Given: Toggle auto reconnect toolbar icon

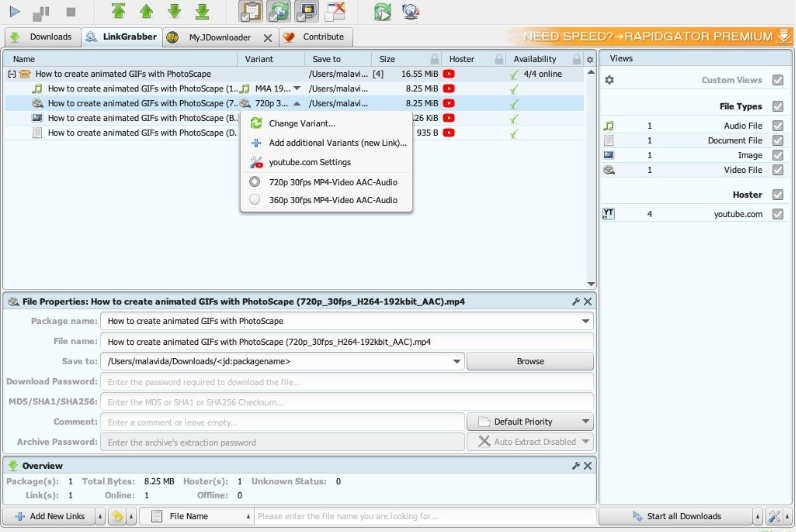Looking at the screenshot, I should [x=279, y=11].
